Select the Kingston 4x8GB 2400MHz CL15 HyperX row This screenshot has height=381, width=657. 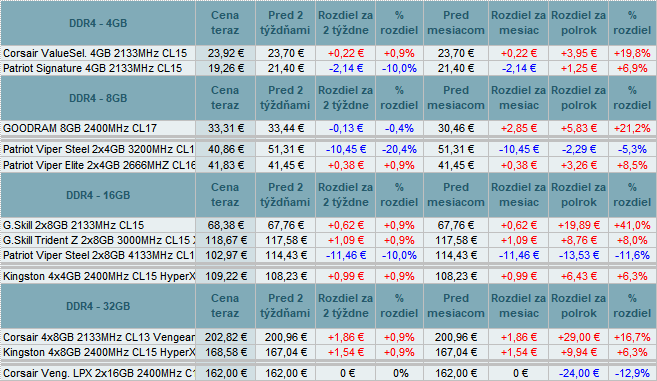point(328,352)
